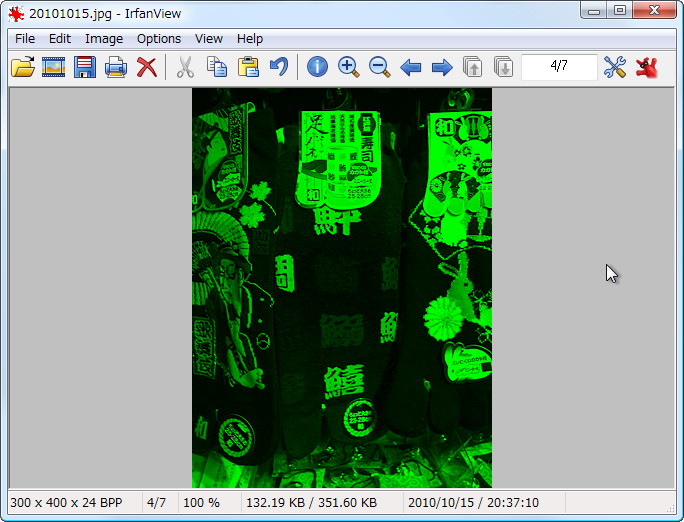Viewport: 684px width, 522px height.
Task: Go to next image with right arrow
Action: [x=442, y=68]
